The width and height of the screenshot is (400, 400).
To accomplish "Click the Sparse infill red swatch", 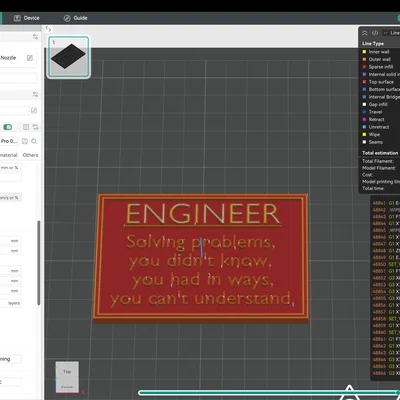I will point(364,67).
